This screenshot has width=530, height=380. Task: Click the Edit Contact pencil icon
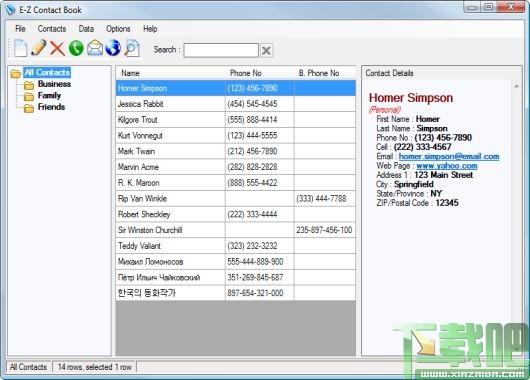click(x=39, y=47)
